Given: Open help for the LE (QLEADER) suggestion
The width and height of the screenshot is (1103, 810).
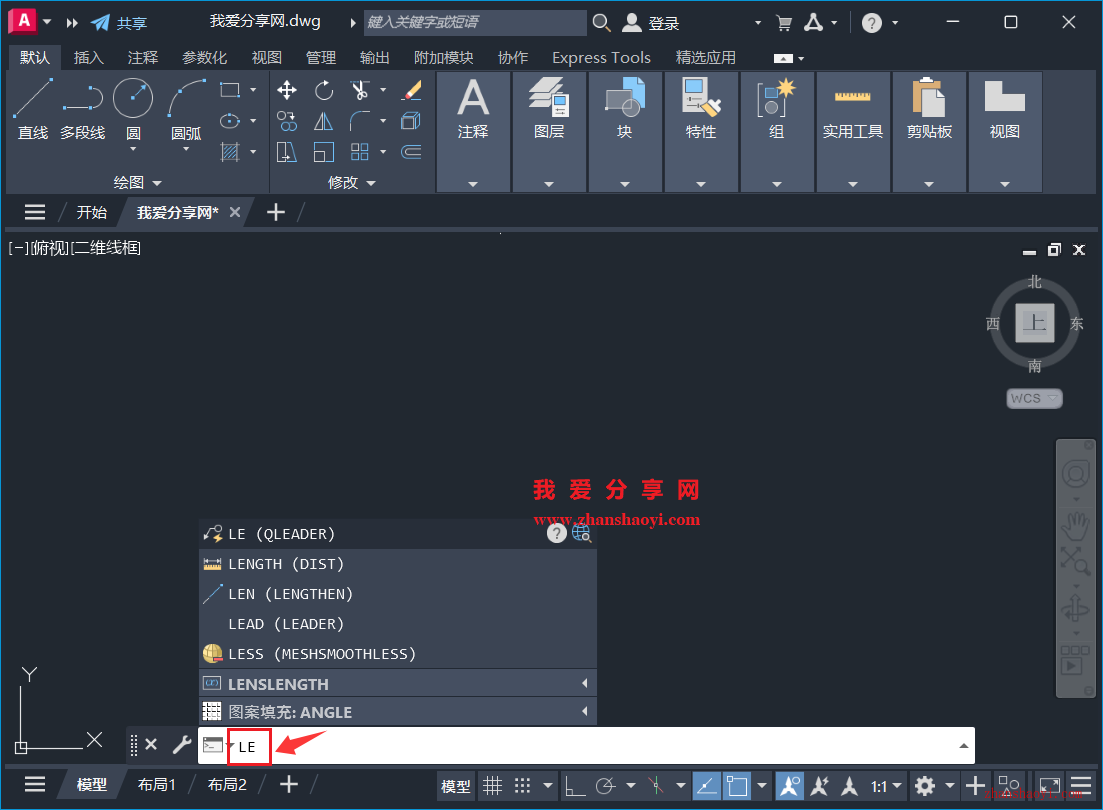Looking at the screenshot, I should (556, 533).
